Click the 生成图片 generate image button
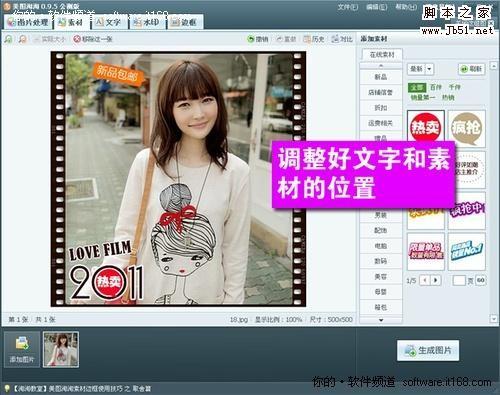This screenshot has height=395, width=500. point(428,350)
